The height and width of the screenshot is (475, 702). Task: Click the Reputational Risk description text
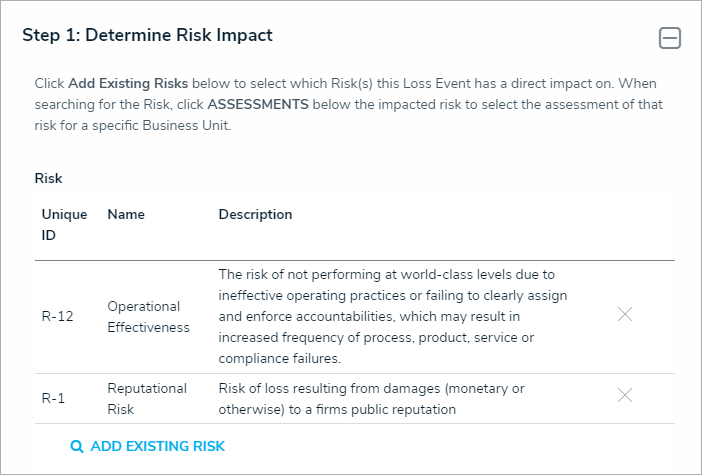(x=371, y=398)
